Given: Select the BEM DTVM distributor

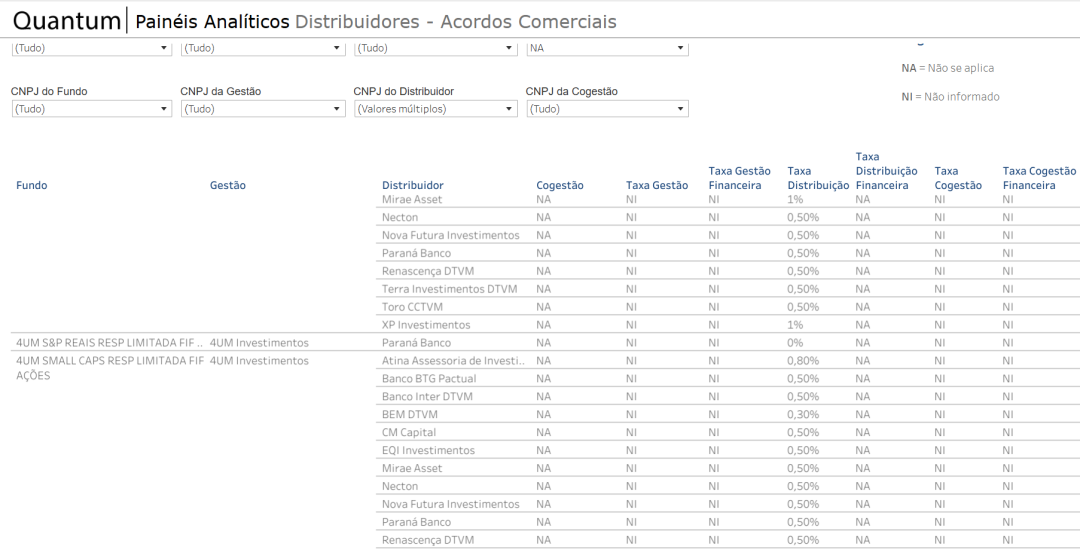Looking at the screenshot, I should click(x=409, y=414).
